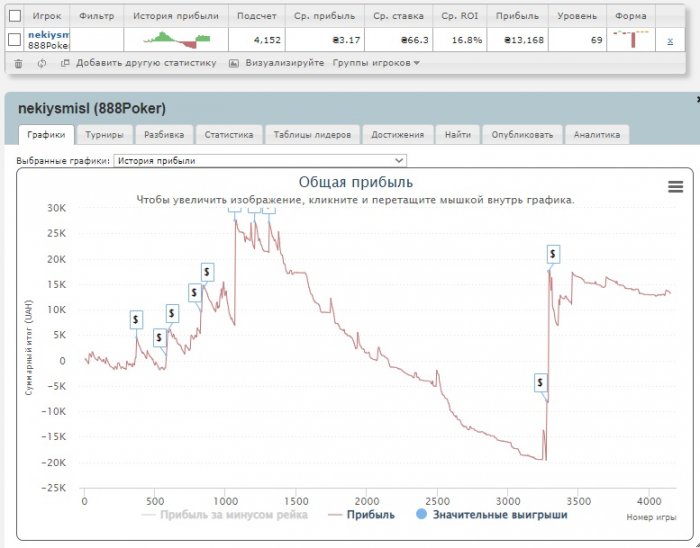
Task: Open the Опубликовать tab
Action: (522, 135)
